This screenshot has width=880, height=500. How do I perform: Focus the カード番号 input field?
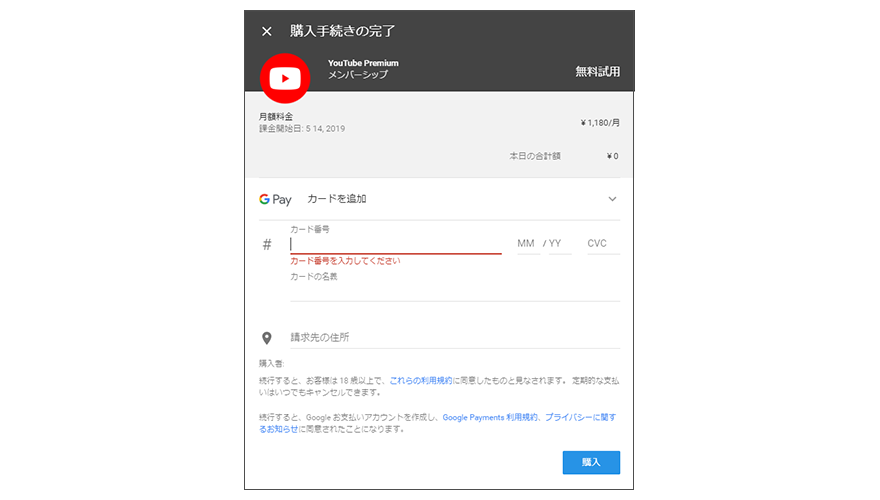tap(396, 244)
